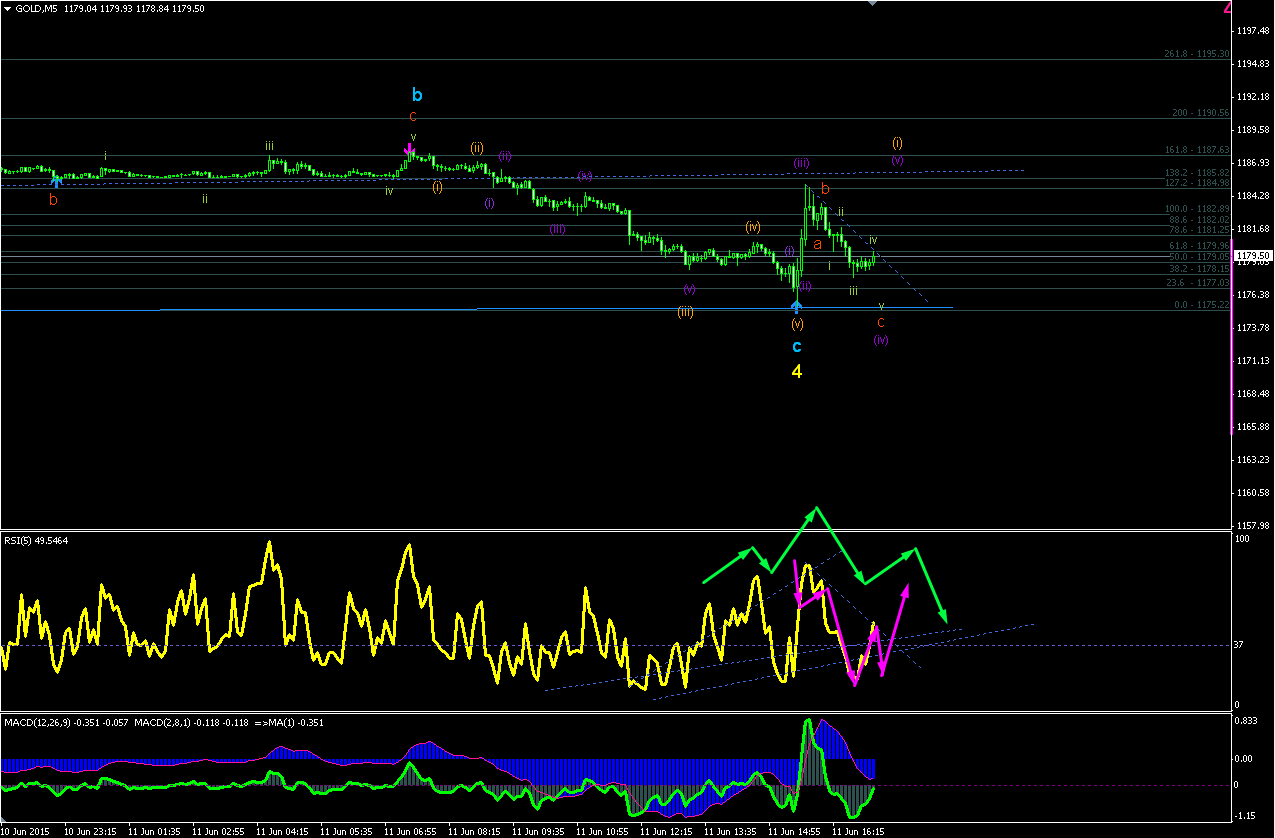The image size is (1275, 838).
Task: Click the 1171.13 price axis label
Action: 1254,361
